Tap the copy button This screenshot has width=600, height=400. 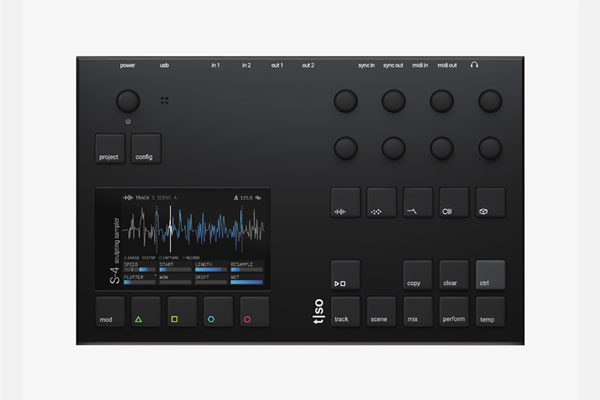(x=418, y=275)
